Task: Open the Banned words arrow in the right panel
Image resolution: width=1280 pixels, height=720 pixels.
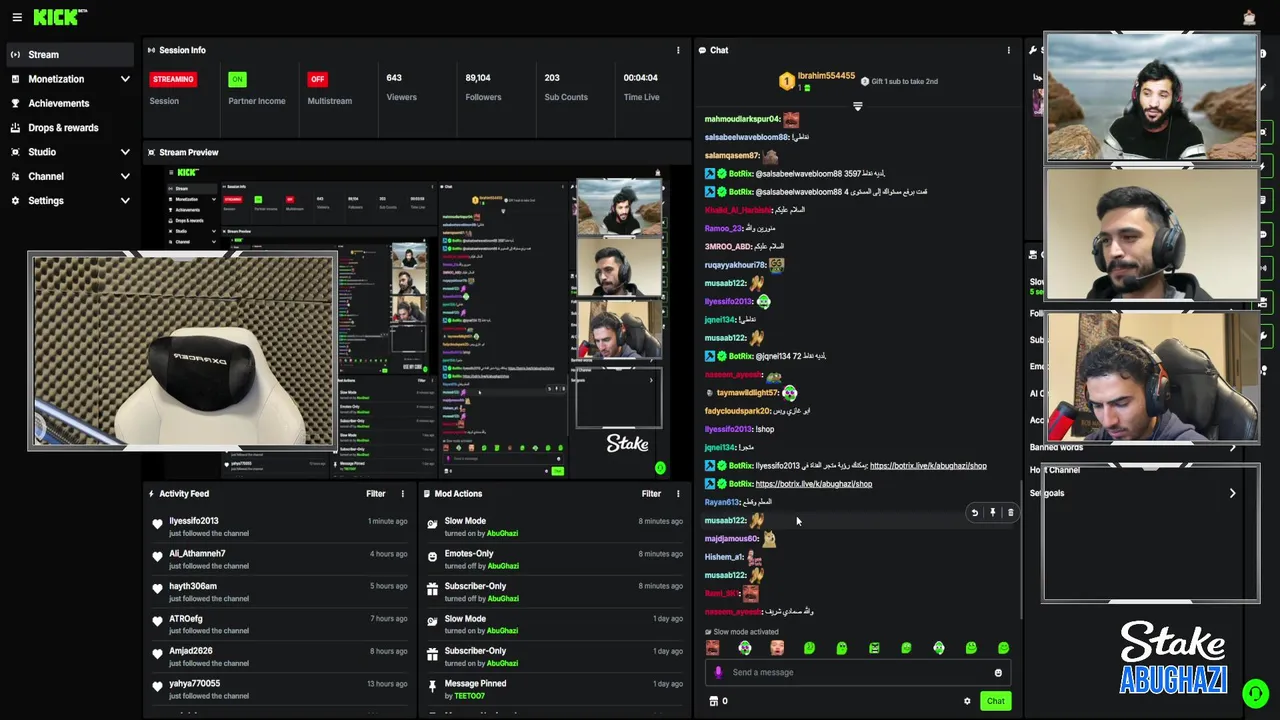Action: (1232, 448)
